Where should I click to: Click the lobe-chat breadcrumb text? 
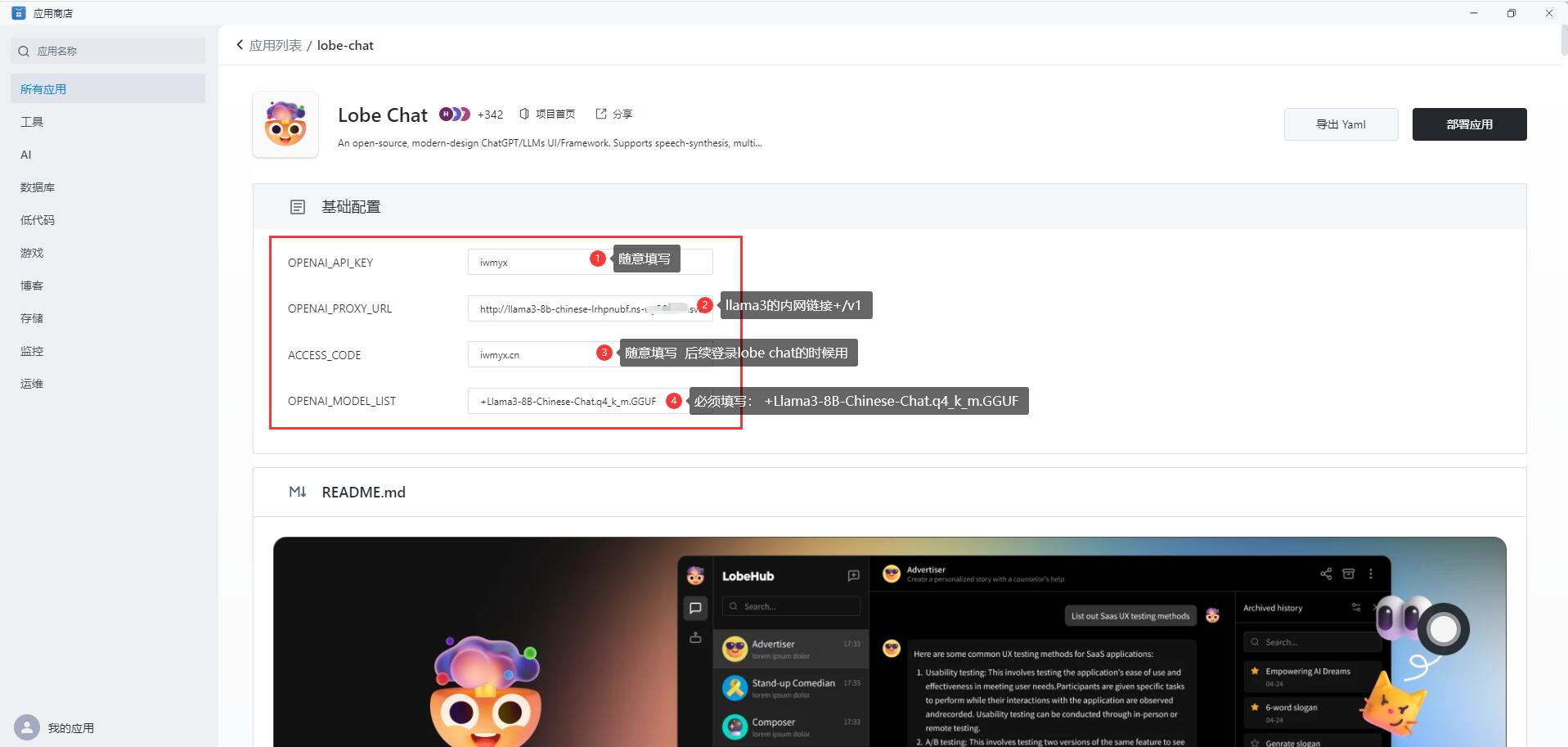(x=345, y=45)
